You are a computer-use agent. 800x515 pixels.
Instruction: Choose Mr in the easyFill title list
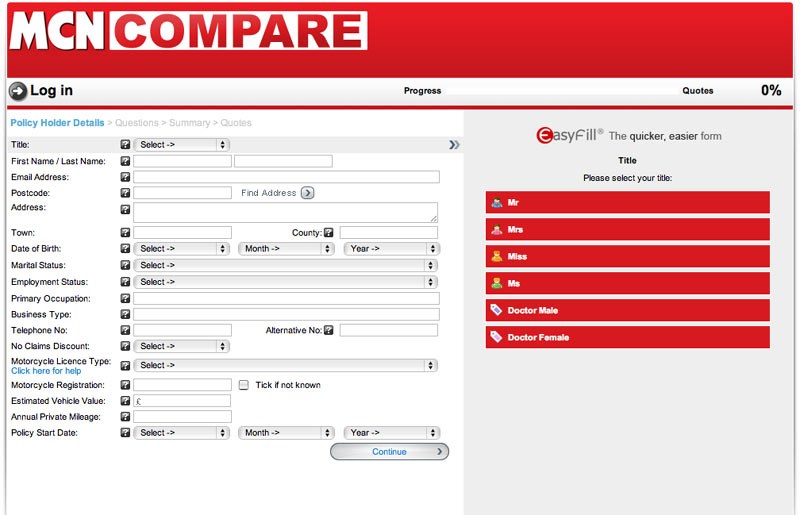tap(627, 203)
